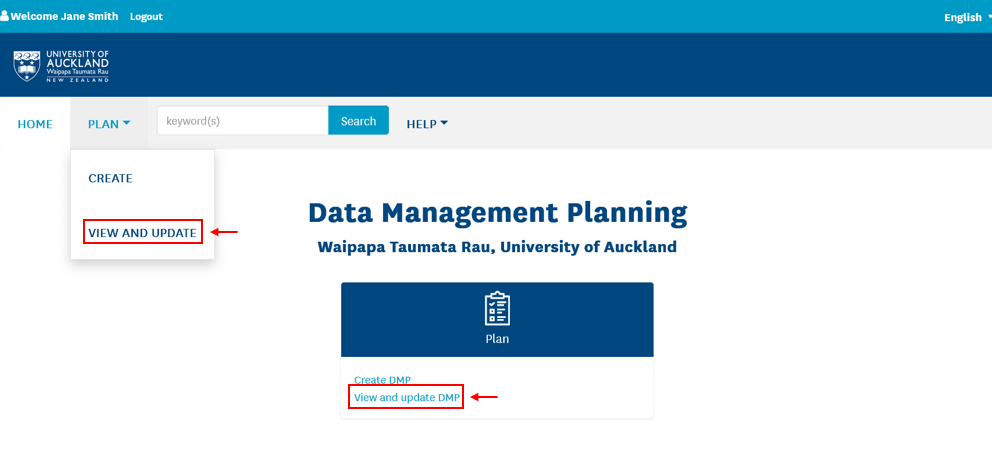
Task: Click the PLAN menu label
Action: point(103,124)
